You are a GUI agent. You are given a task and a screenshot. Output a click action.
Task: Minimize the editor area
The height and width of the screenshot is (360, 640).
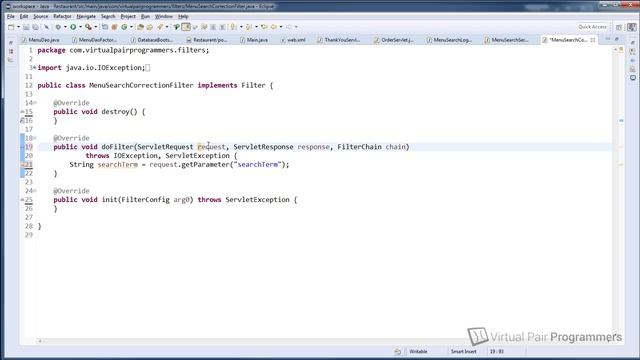pyautogui.click(x=608, y=39)
